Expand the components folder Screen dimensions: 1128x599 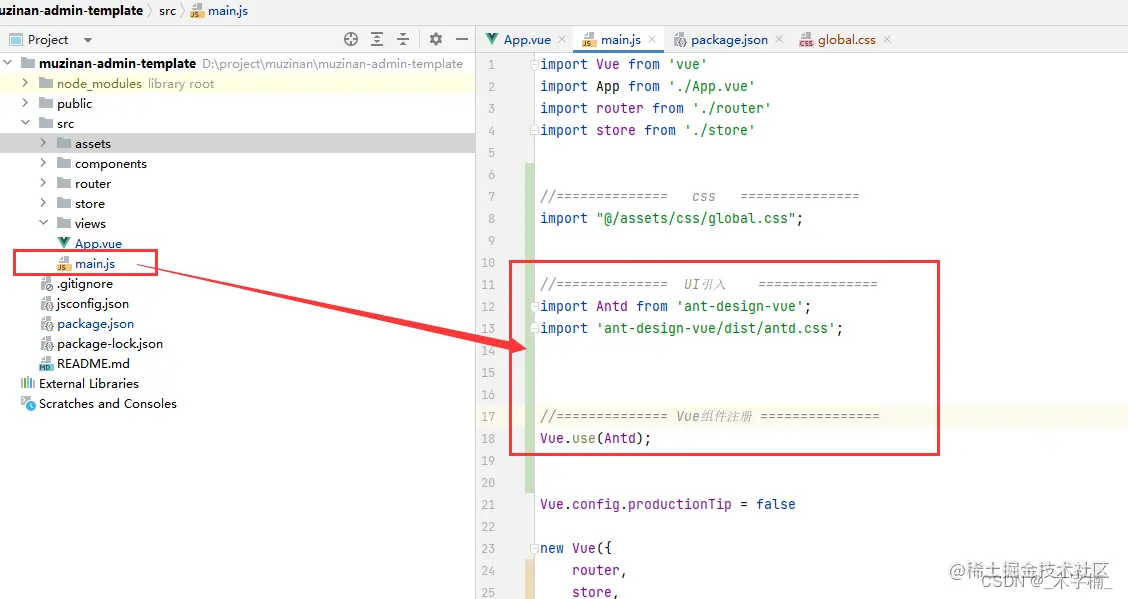pyautogui.click(x=43, y=163)
